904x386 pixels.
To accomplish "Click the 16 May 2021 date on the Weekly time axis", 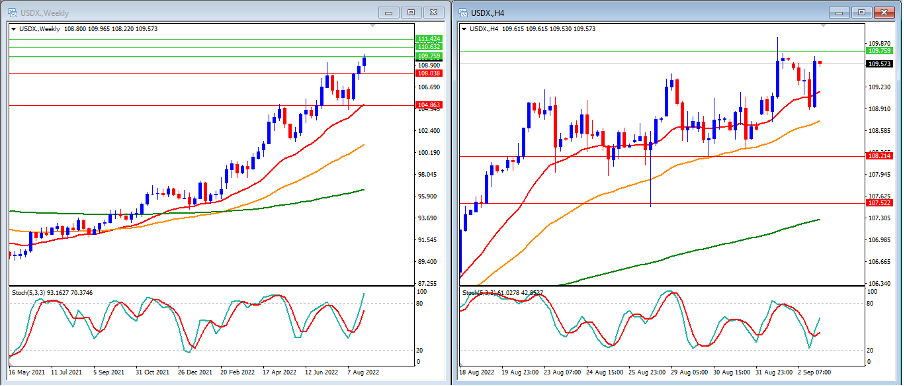I will click(26, 373).
